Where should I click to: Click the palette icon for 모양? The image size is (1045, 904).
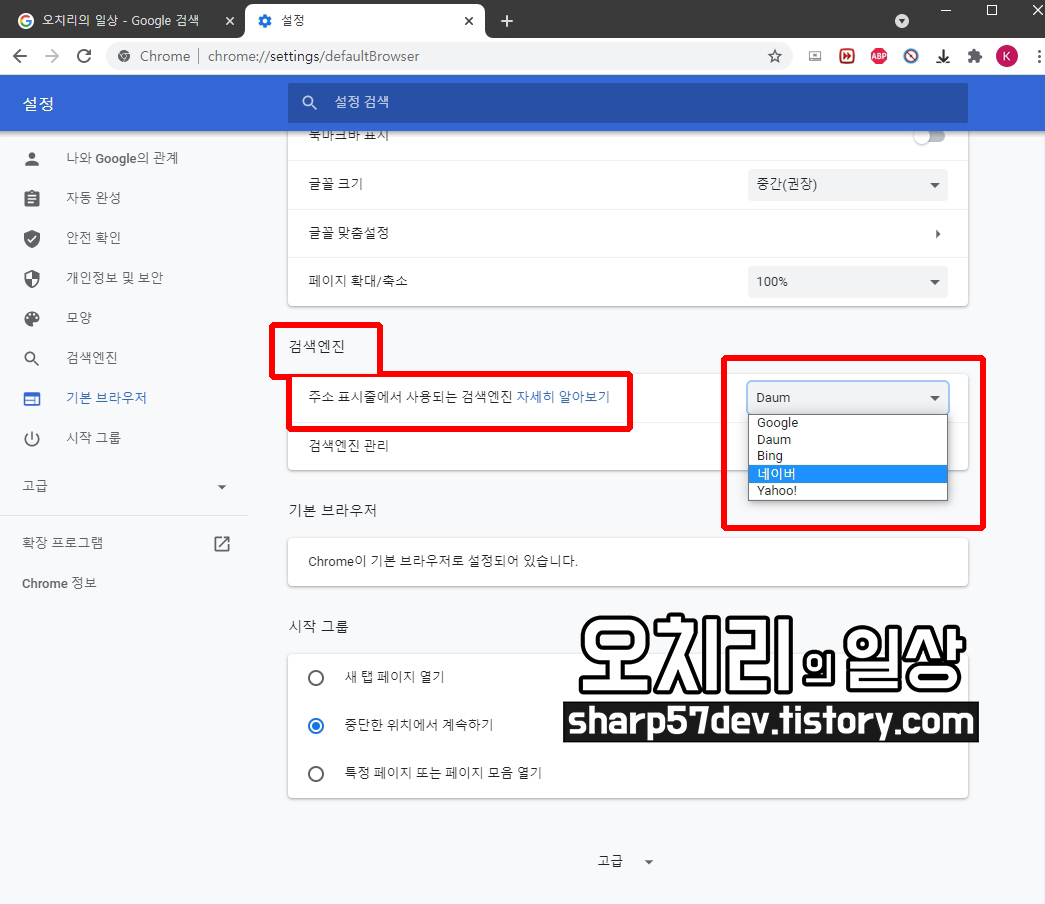pos(32,319)
